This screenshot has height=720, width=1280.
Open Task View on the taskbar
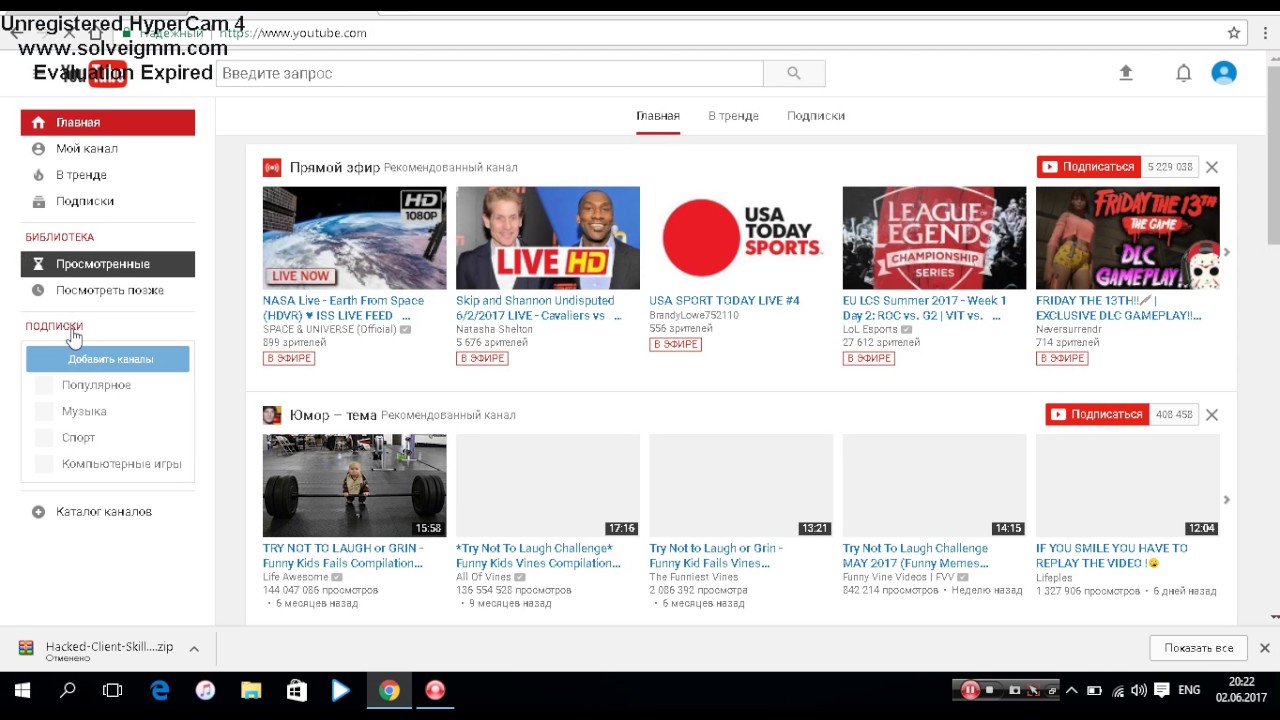click(x=113, y=690)
